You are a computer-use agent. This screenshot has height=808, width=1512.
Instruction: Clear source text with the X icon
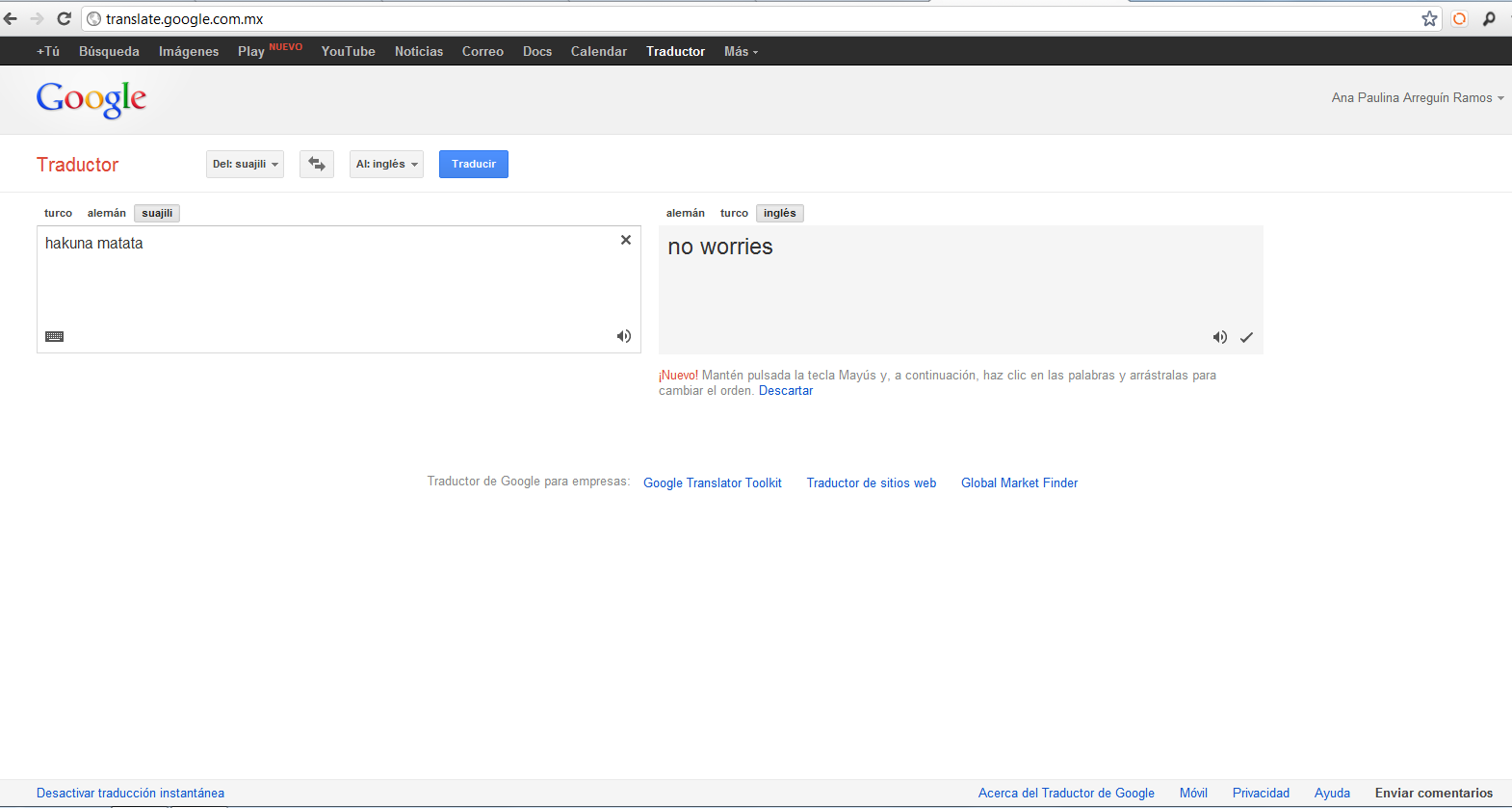[x=626, y=240]
